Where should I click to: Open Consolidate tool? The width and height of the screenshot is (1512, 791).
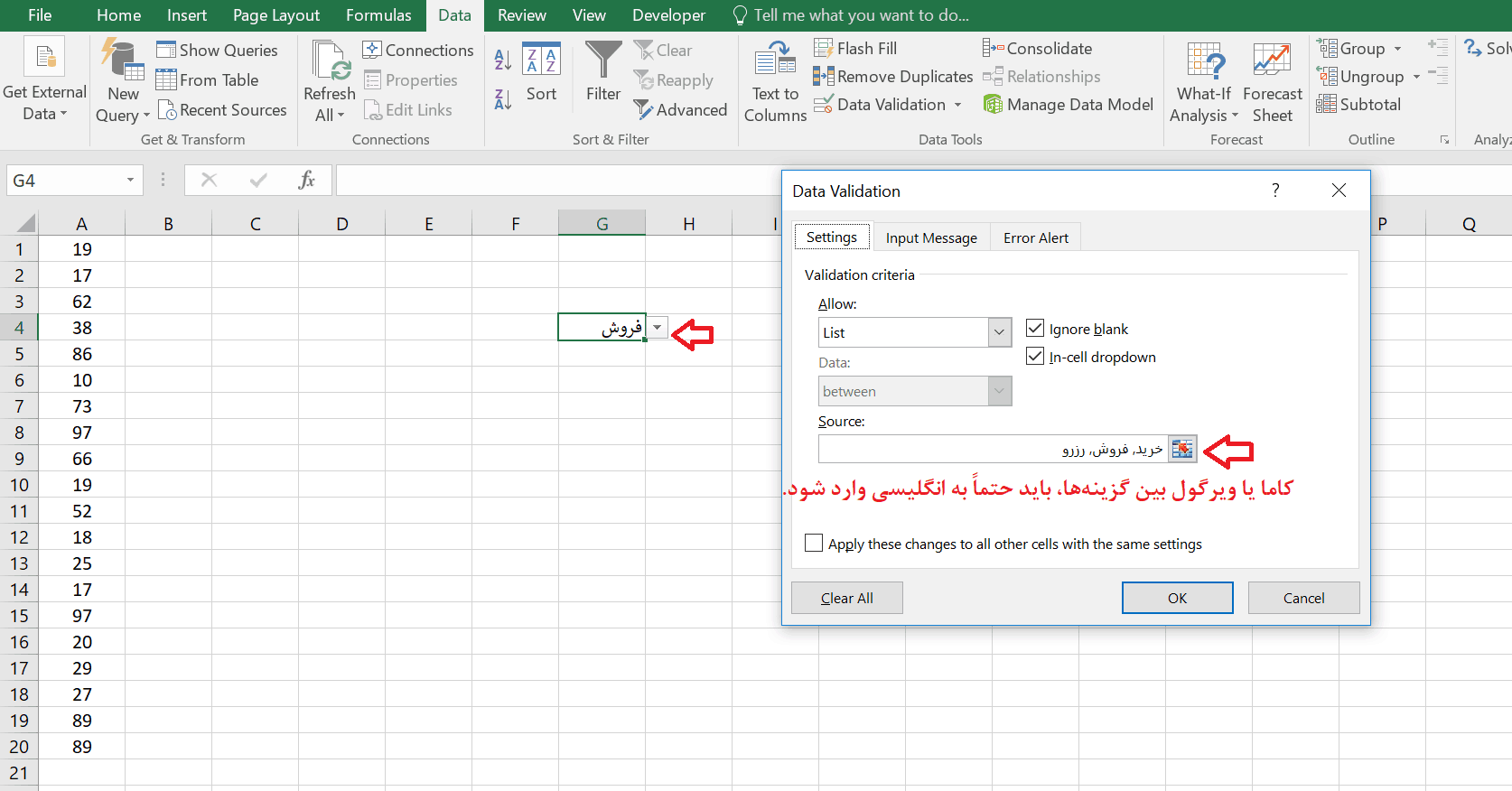[x=1038, y=49]
